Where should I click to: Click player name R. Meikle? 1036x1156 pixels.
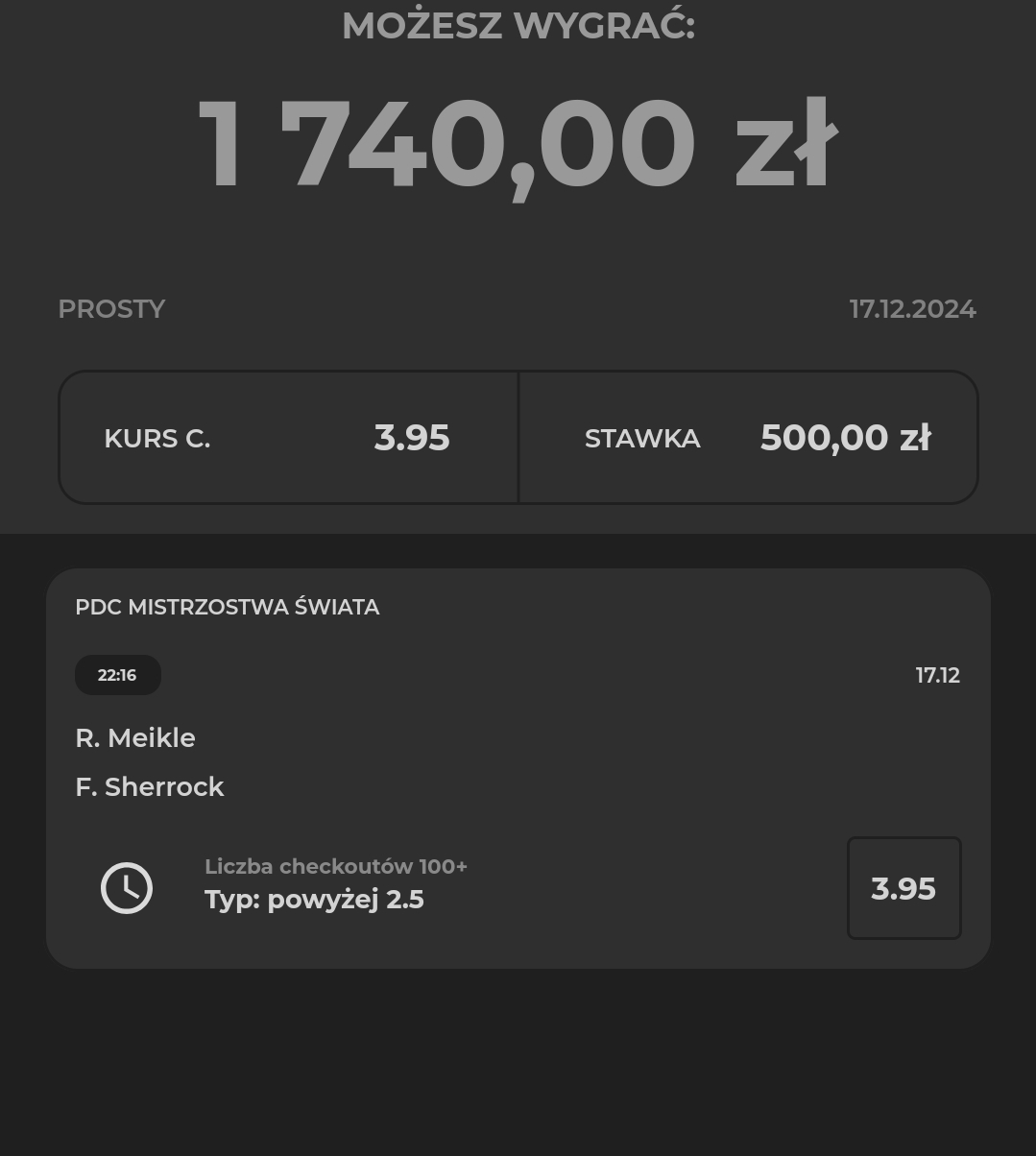(x=135, y=737)
